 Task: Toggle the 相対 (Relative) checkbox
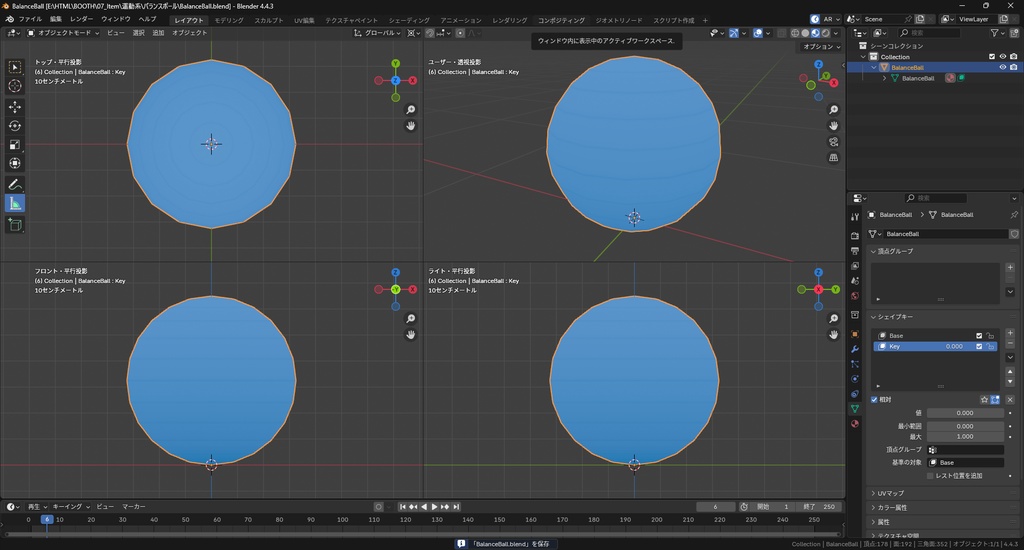pos(874,399)
